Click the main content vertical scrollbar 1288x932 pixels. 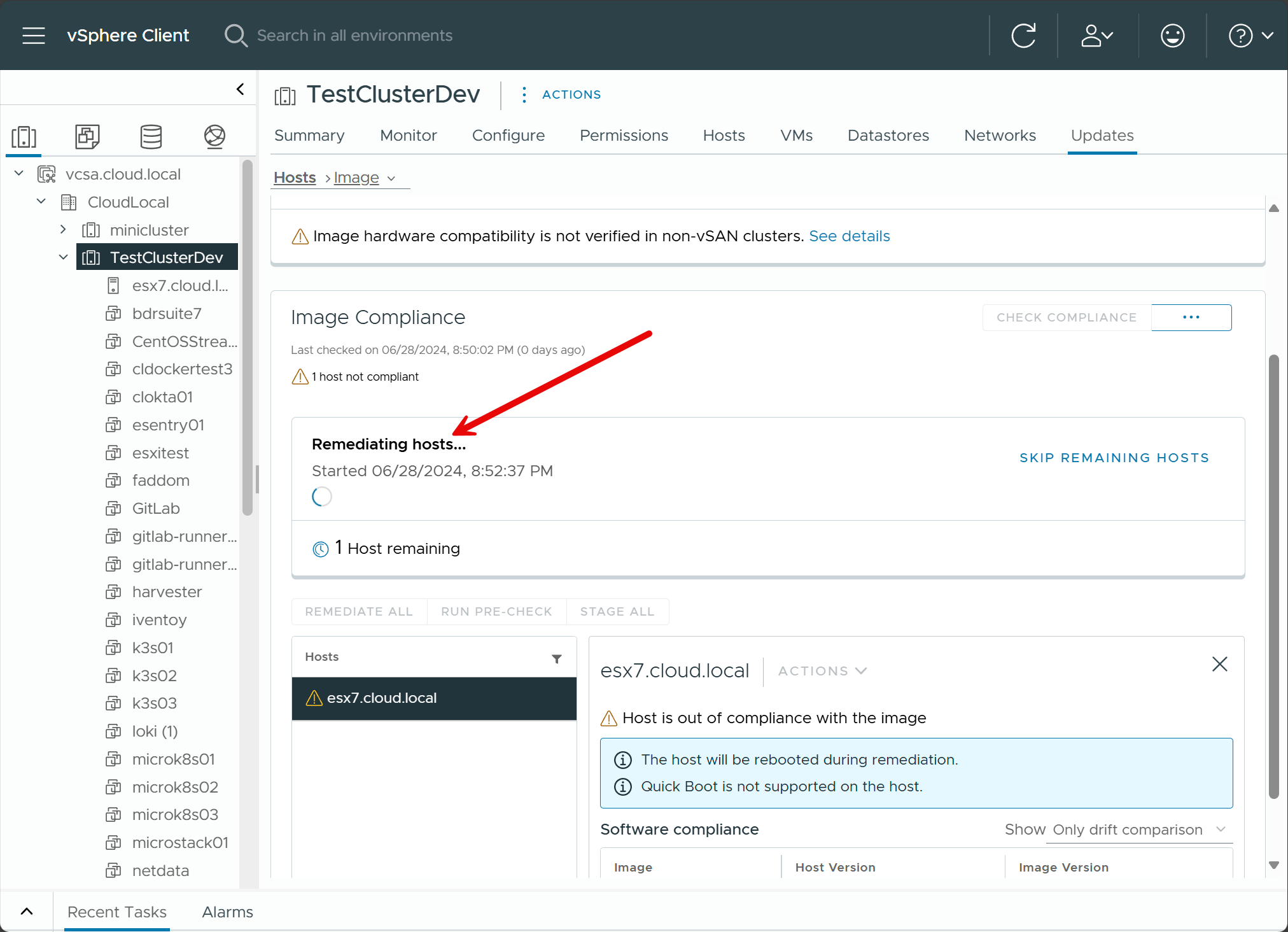pyautogui.click(x=1273, y=573)
